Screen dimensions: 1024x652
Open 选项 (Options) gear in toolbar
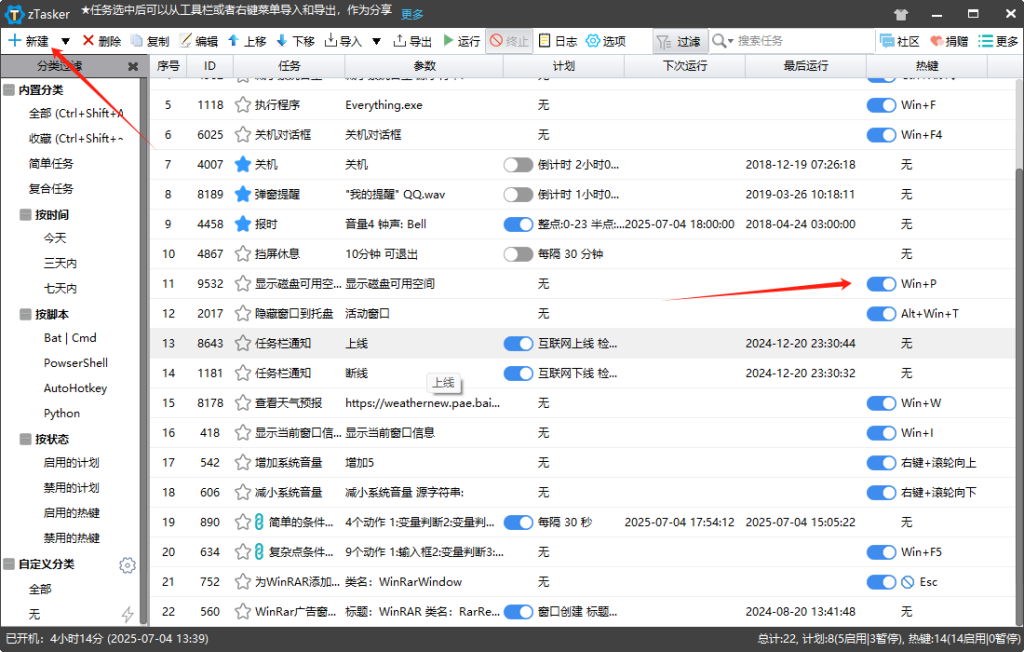coord(592,41)
